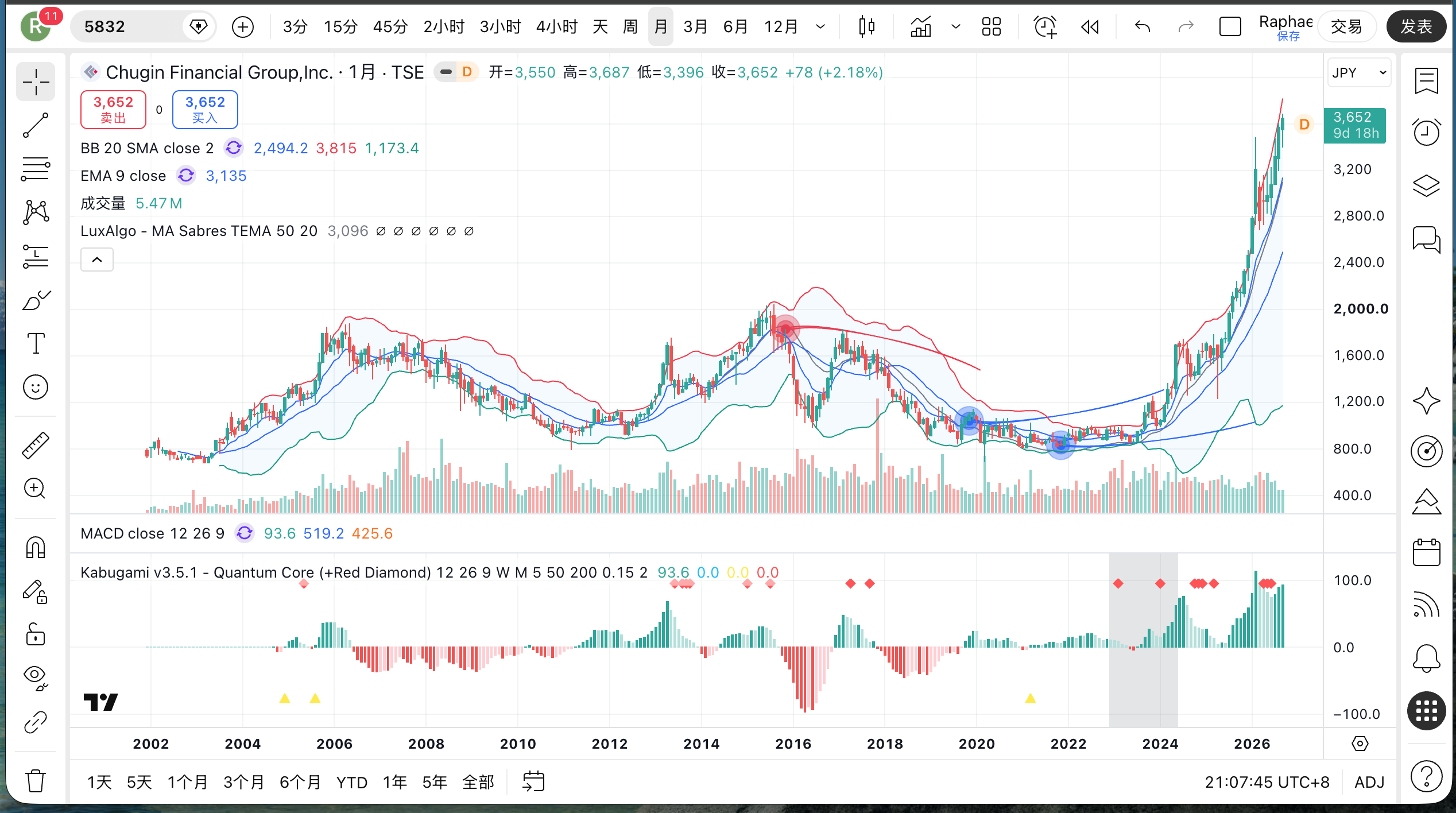Open the chart scale settings gear
The height and width of the screenshot is (813, 1456).
pos(1360,744)
